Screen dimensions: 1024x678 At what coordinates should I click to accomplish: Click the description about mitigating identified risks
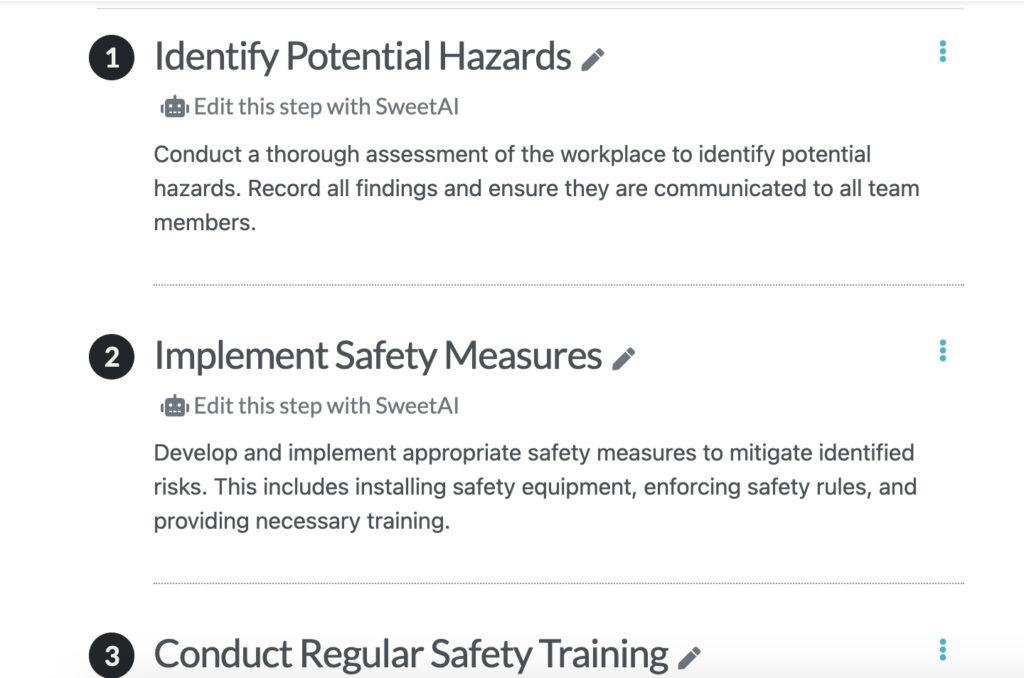(535, 487)
